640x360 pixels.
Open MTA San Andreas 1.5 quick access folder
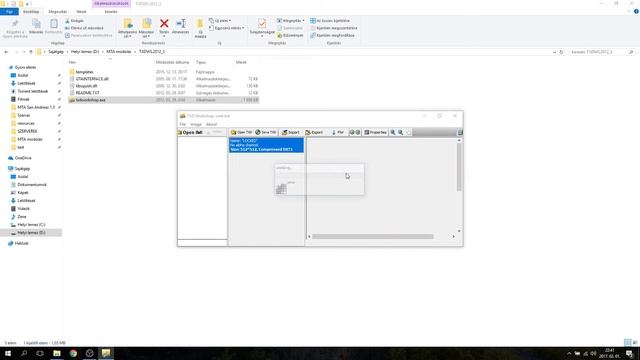36,107
